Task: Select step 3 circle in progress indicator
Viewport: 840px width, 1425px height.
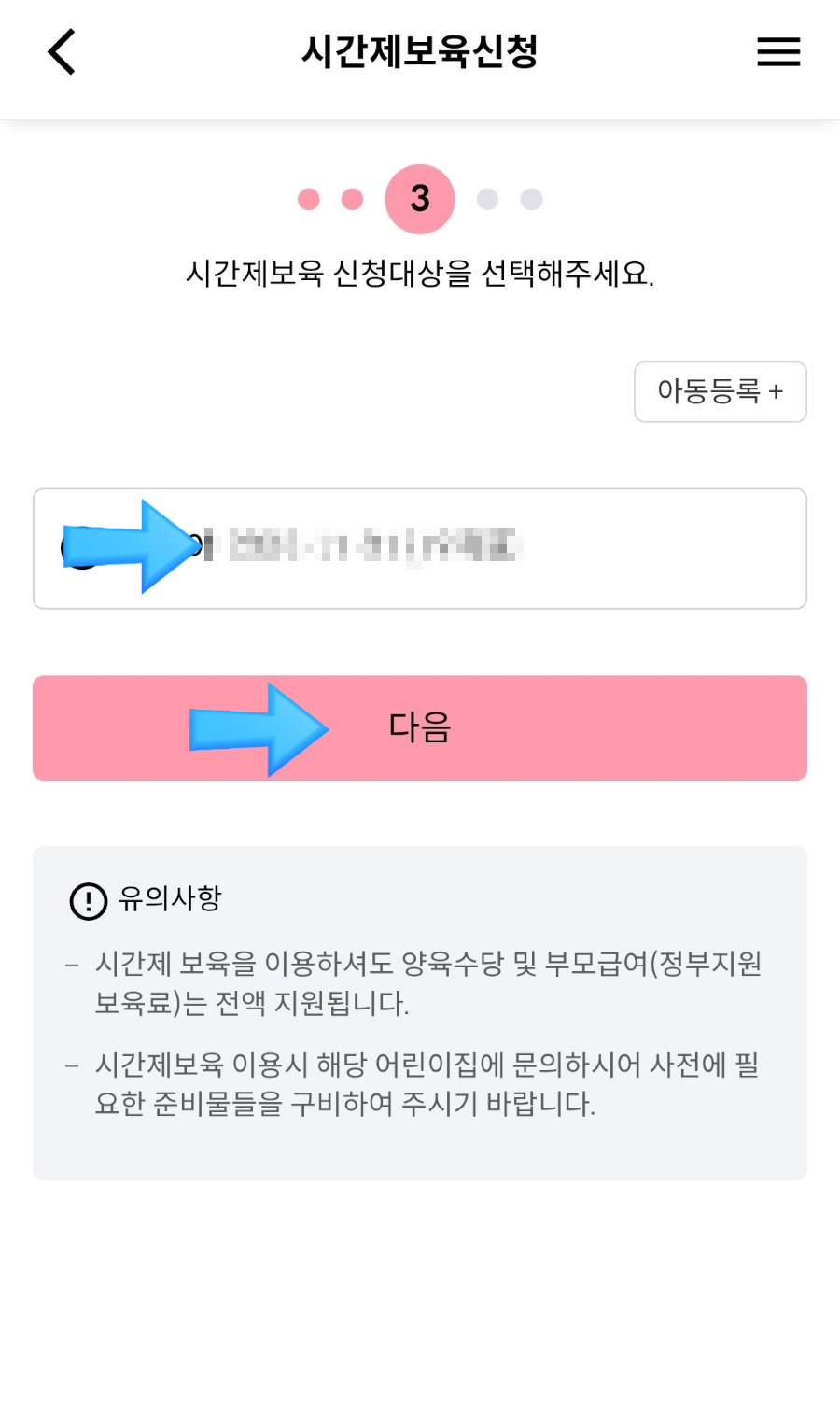Action: [420, 198]
